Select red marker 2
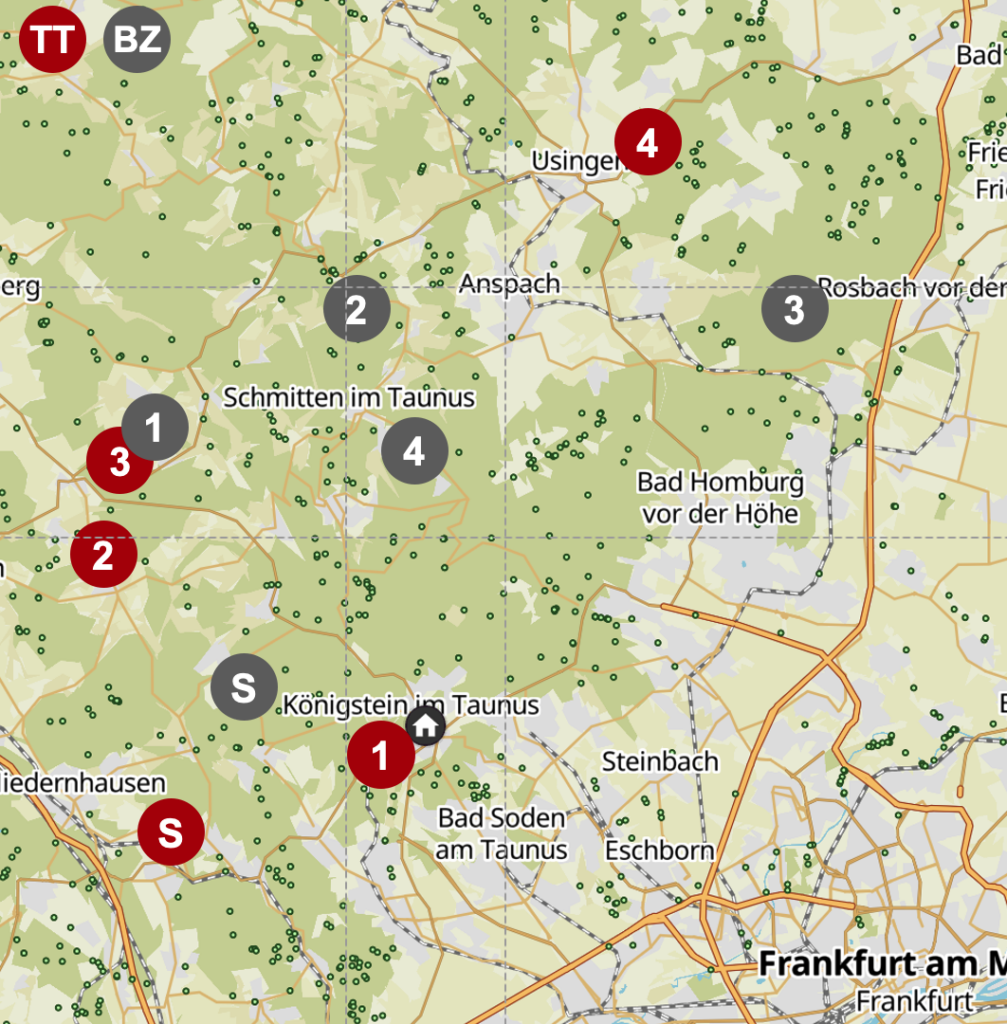Viewport: 1007px width, 1024px height. [103, 554]
